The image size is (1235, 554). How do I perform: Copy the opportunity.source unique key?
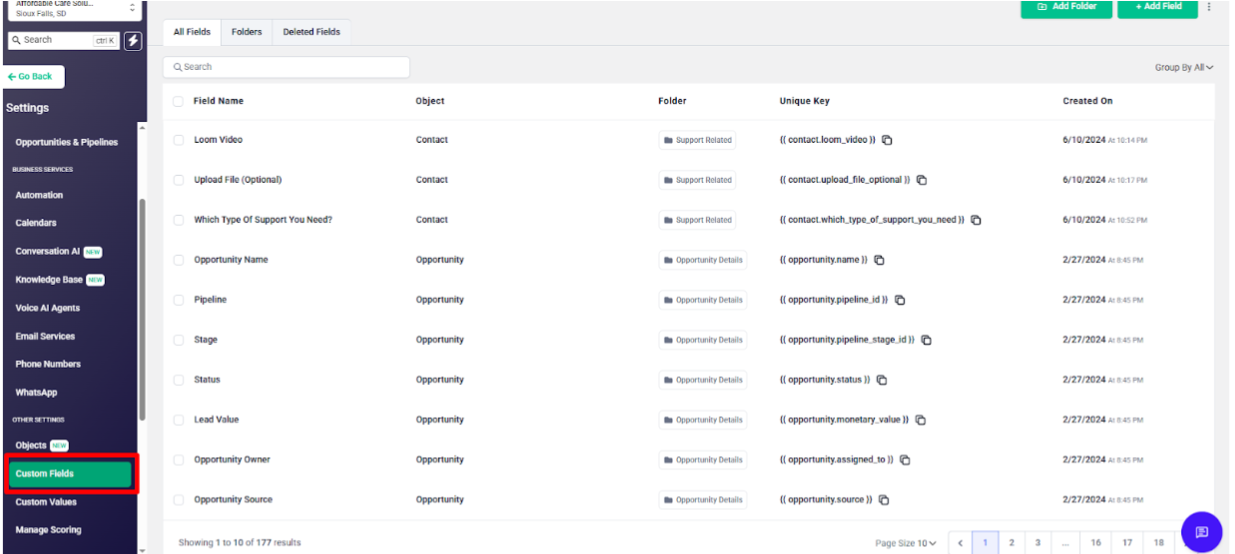coord(884,500)
